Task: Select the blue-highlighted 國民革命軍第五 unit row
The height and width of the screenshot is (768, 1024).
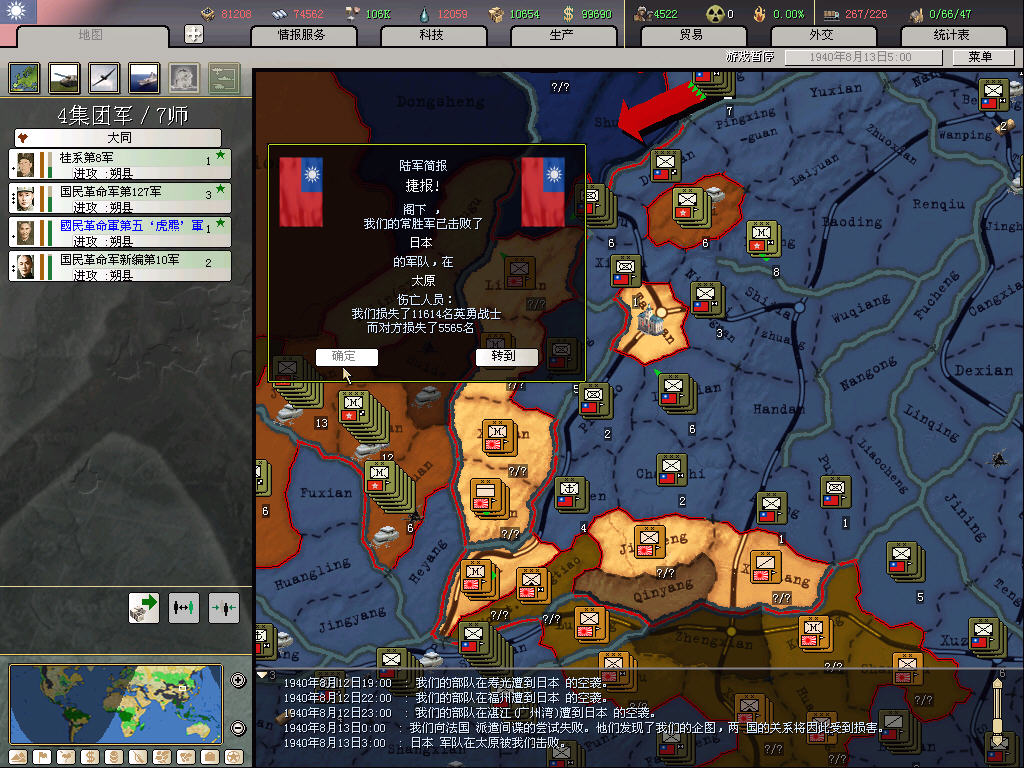Action: [120, 232]
